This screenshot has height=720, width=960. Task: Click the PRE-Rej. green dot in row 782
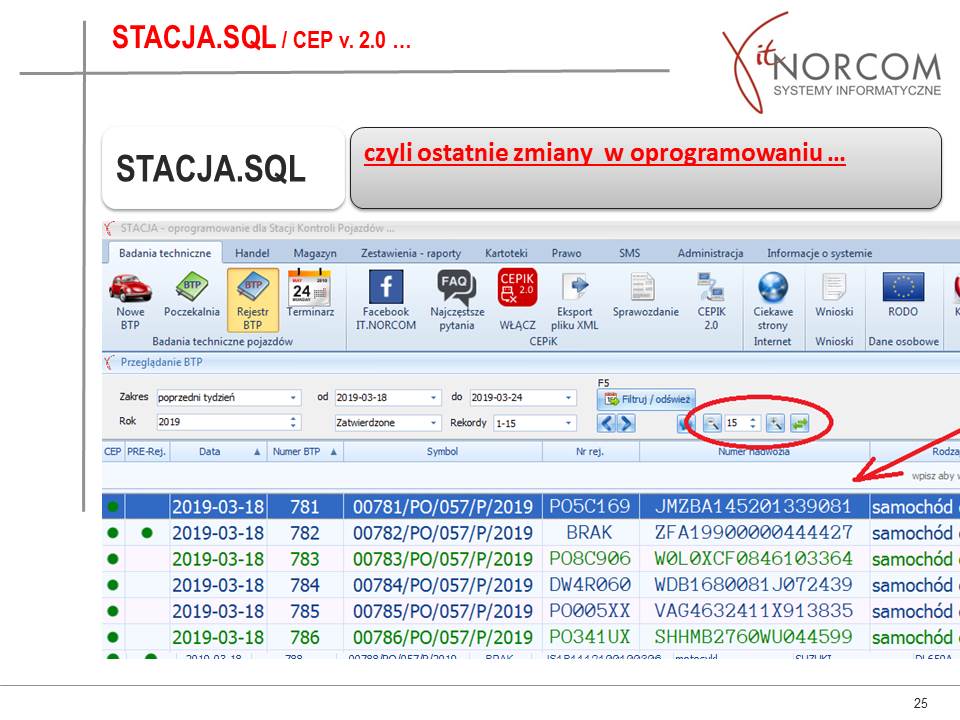147,533
